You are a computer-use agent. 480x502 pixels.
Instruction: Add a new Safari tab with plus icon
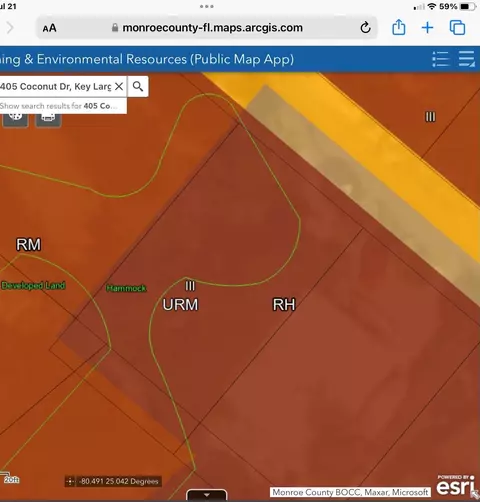tap(427, 28)
